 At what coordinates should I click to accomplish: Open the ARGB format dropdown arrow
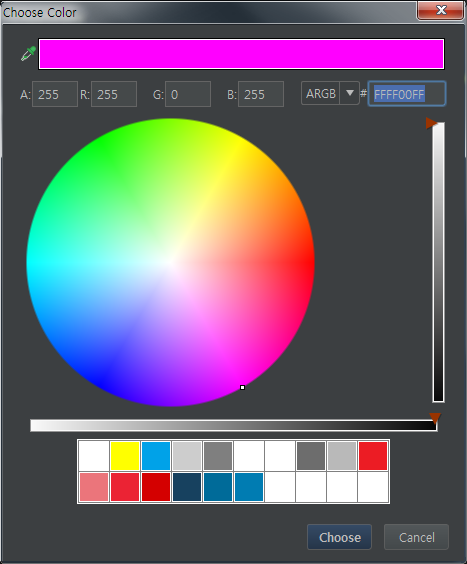point(350,93)
